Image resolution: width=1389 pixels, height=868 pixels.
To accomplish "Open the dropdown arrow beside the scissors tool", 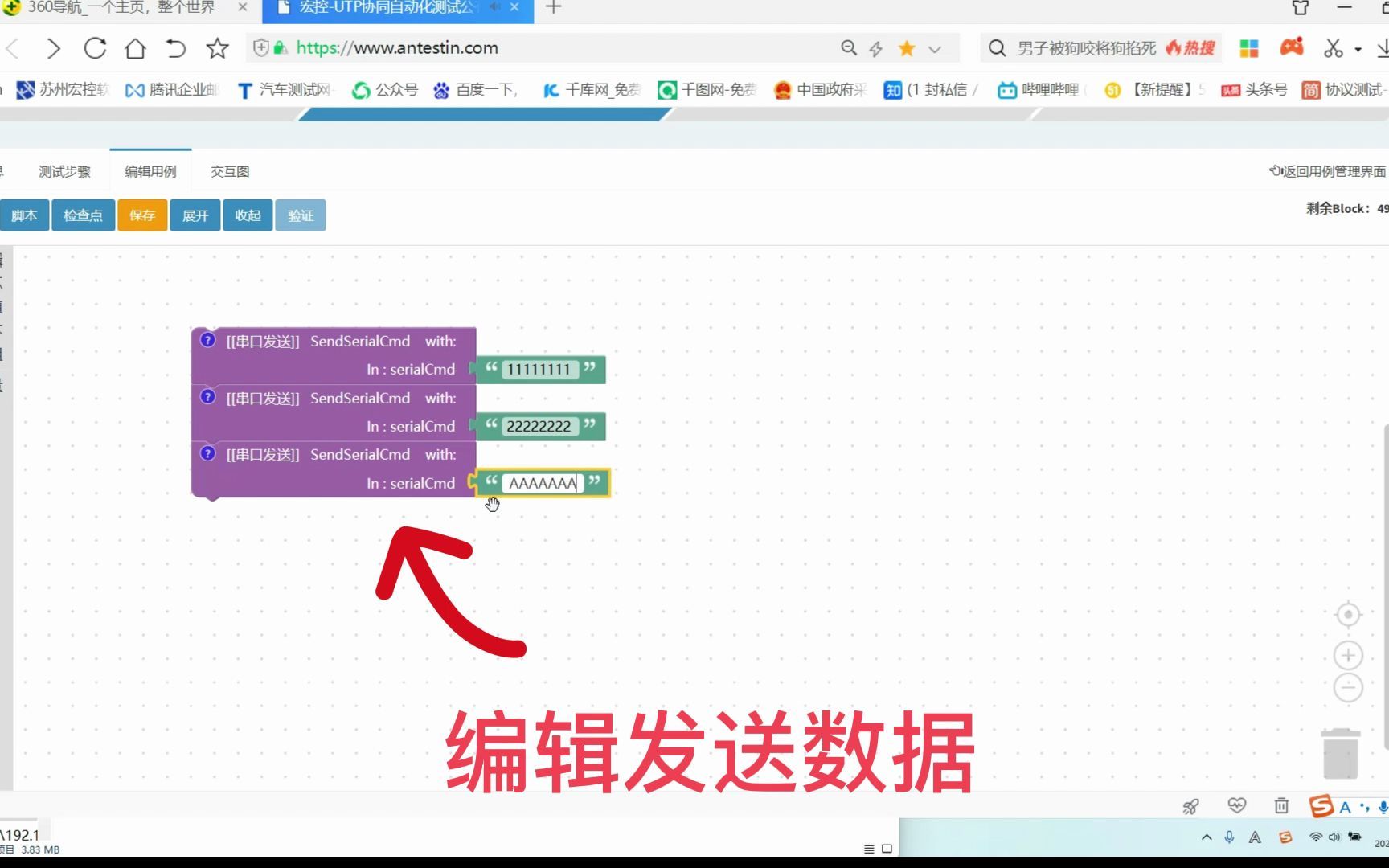I will (1358, 48).
